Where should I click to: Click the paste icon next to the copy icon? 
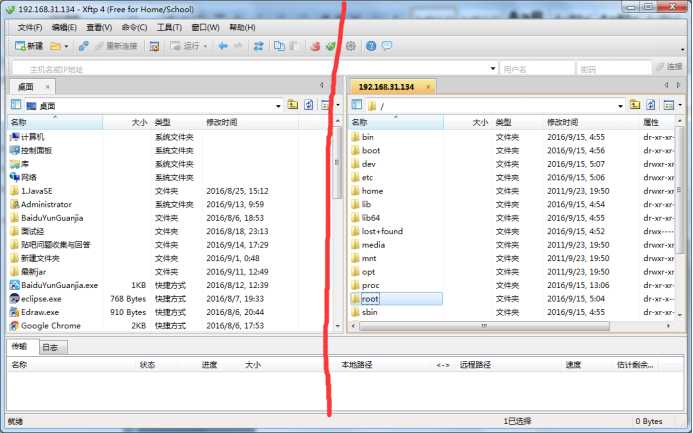294,46
